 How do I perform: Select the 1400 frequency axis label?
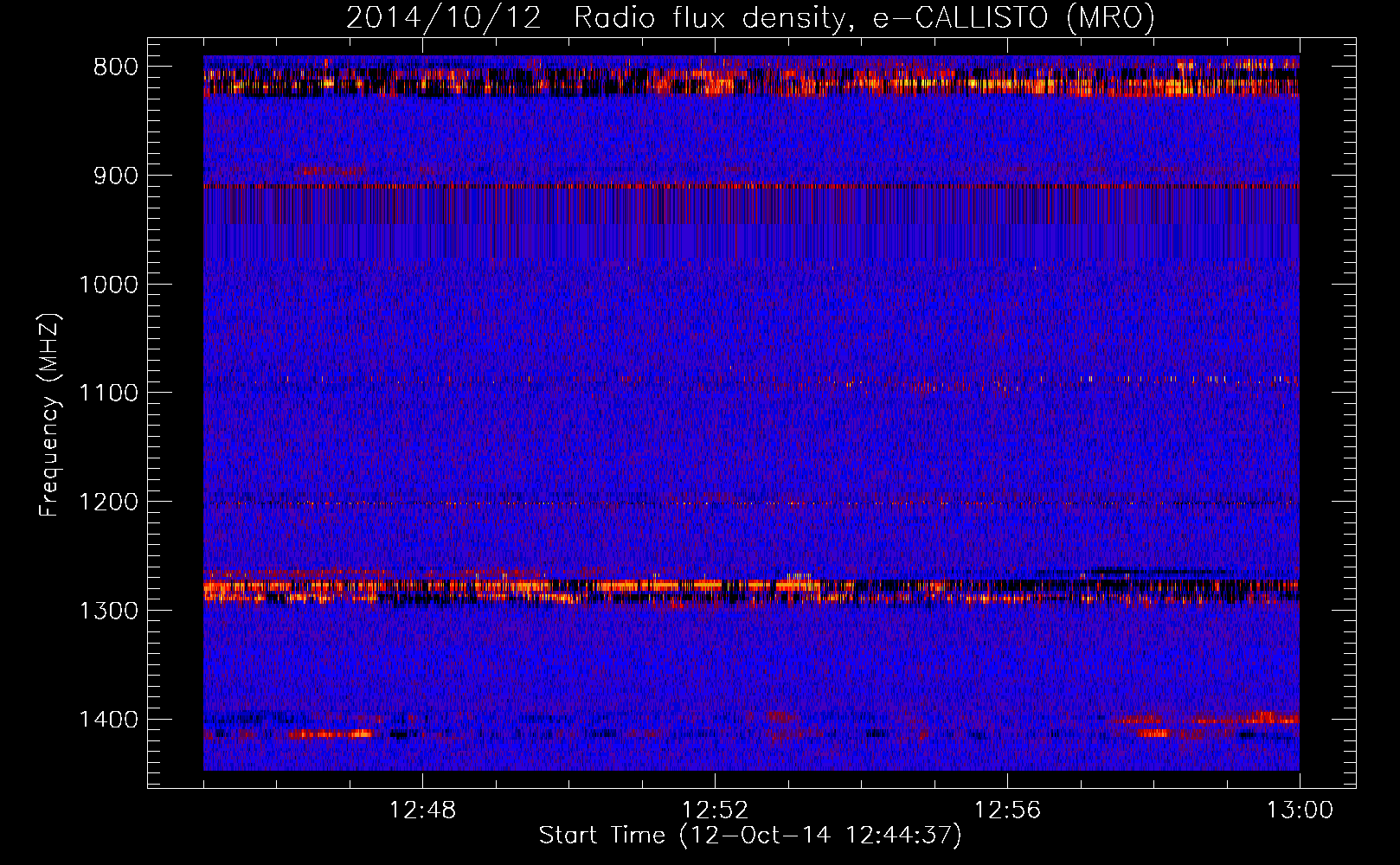(x=108, y=719)
